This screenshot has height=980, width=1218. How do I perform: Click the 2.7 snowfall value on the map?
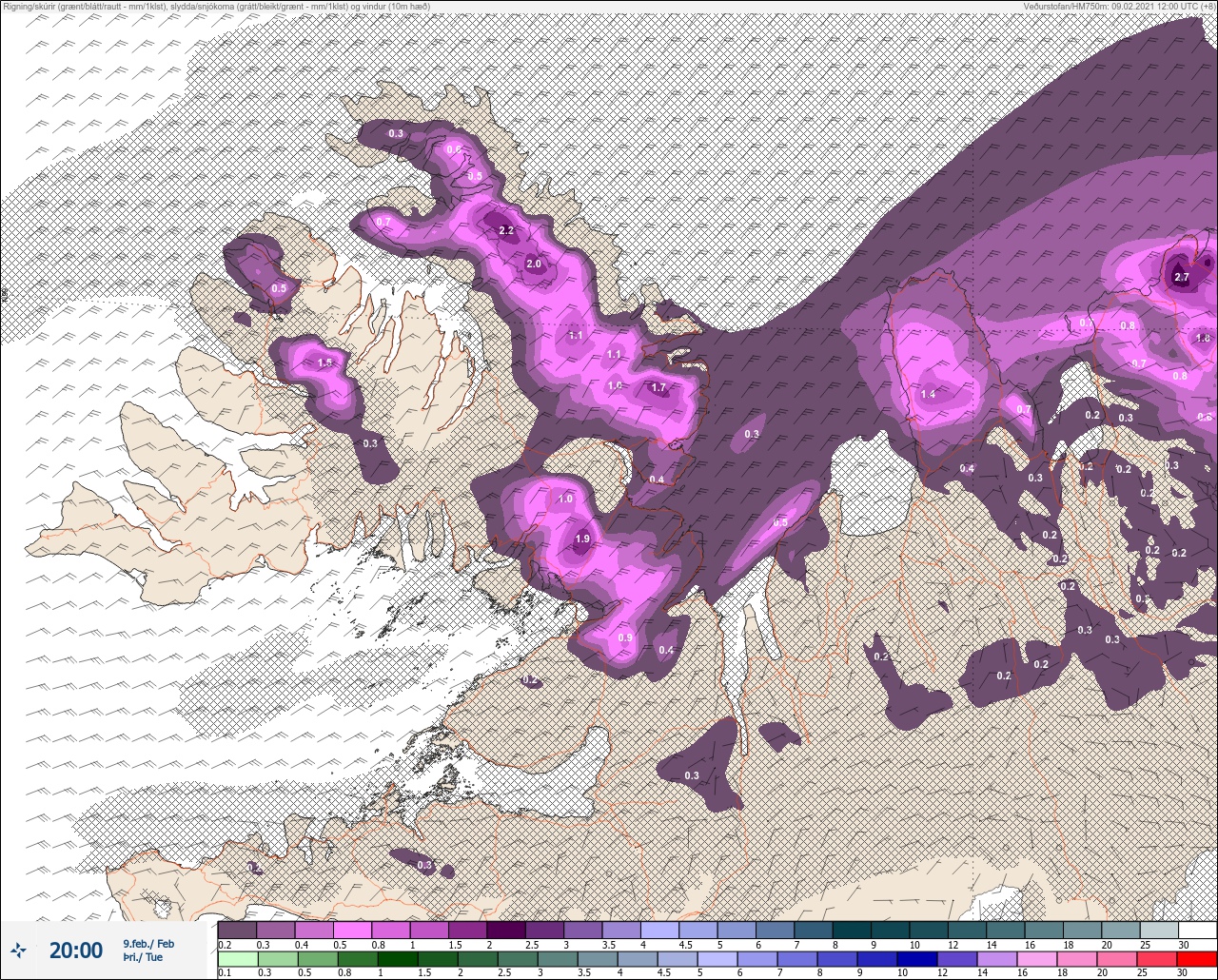pyautogui.click(x=1182, y=278)
